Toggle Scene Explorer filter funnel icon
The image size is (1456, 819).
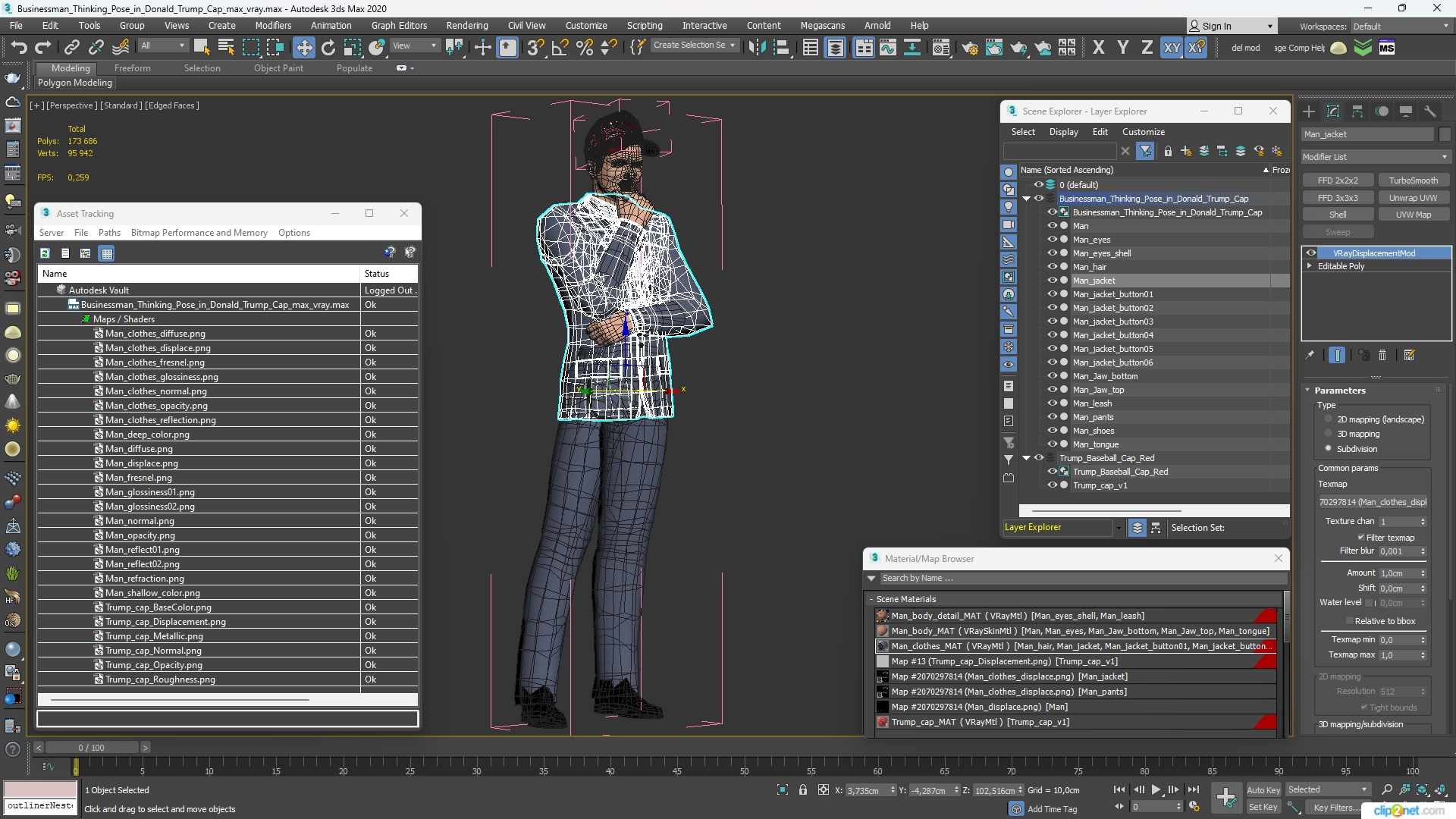click(1146, 151)
